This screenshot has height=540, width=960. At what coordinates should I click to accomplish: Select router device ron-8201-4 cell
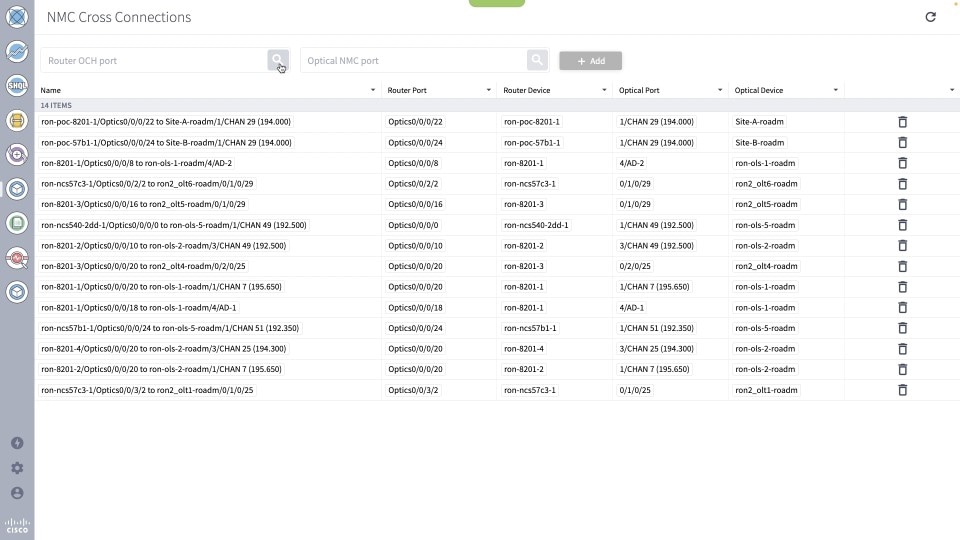coord(523,349)
